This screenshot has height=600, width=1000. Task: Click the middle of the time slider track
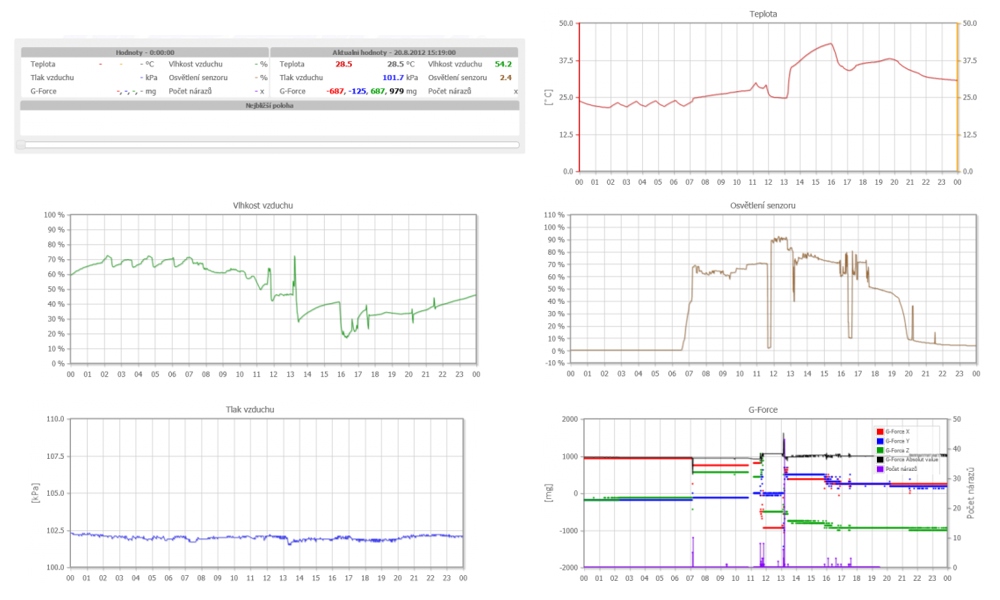pyautogui.click(x=270, y=145)
